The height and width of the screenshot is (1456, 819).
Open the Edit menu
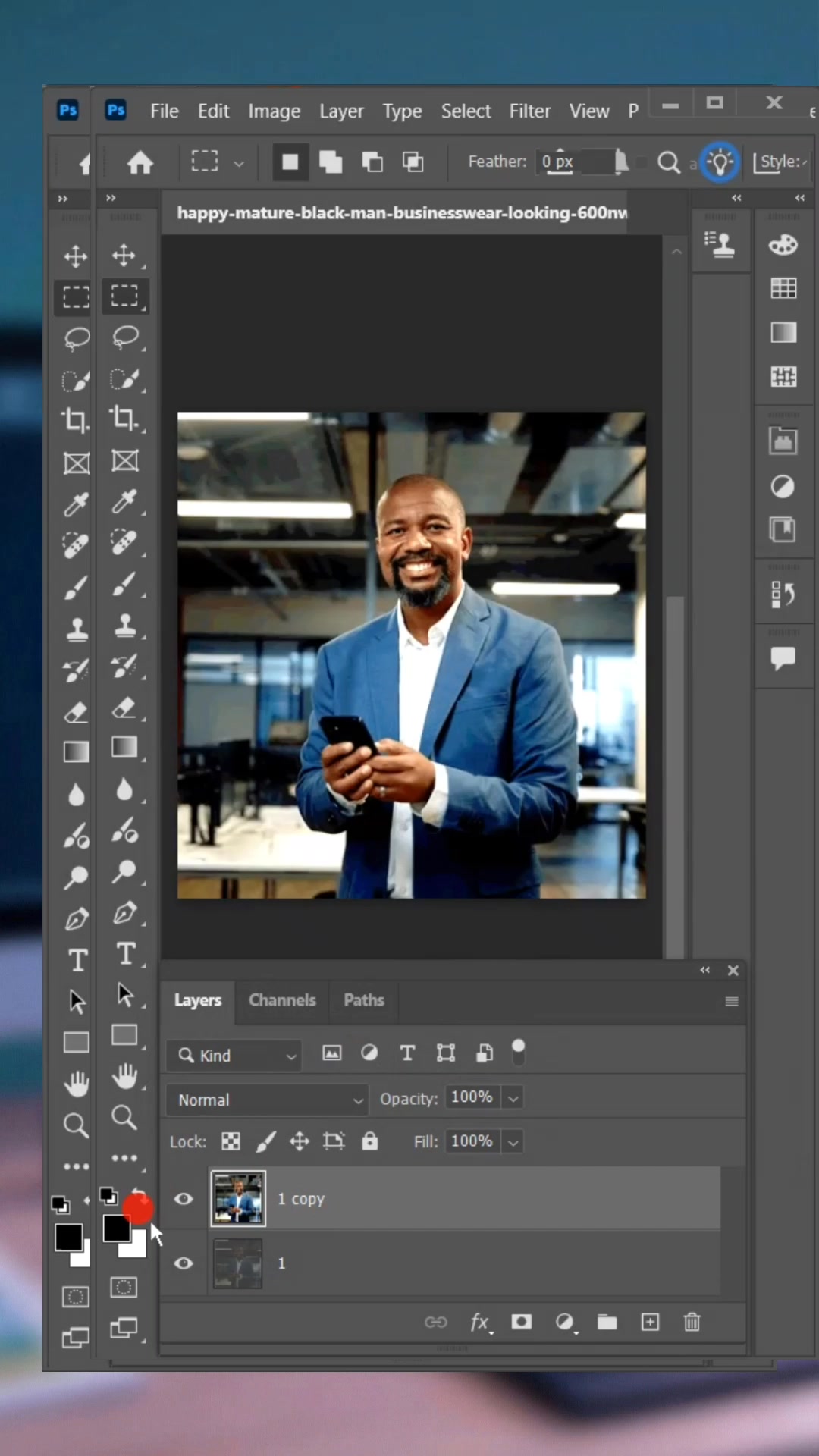(213, 111)
